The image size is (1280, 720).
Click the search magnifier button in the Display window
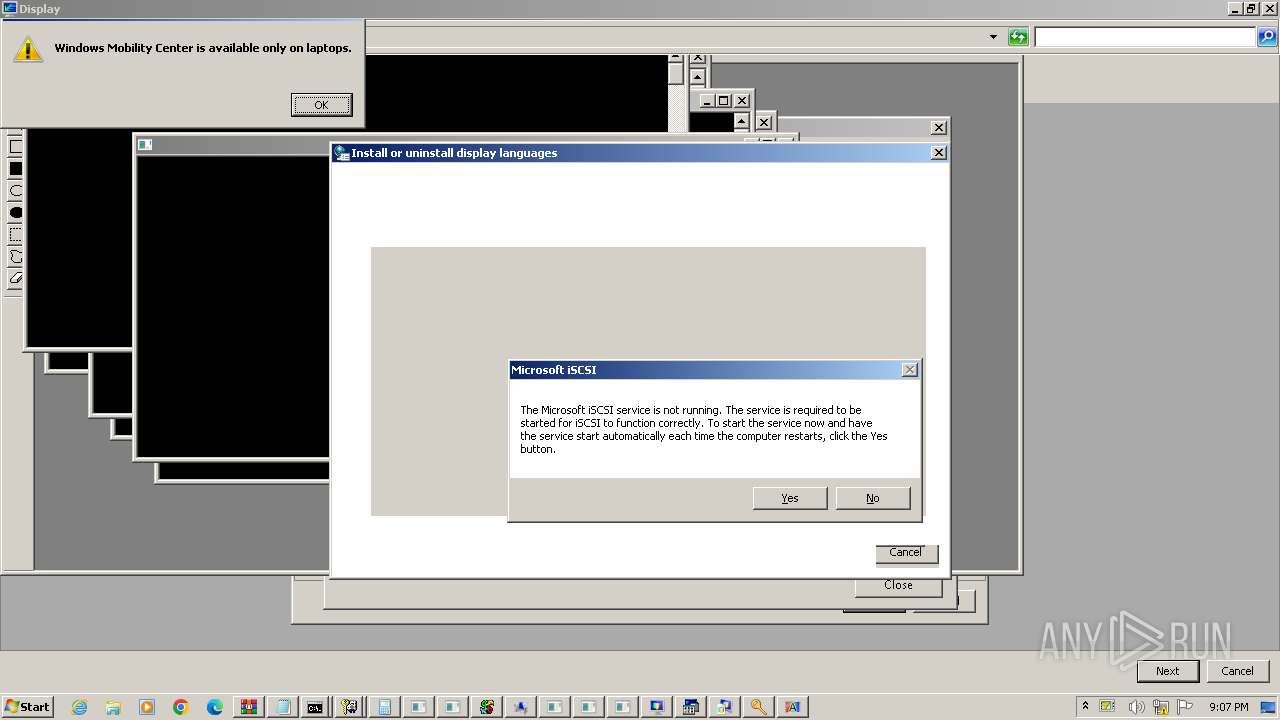pyautogui.click(x=1268, y=37)
